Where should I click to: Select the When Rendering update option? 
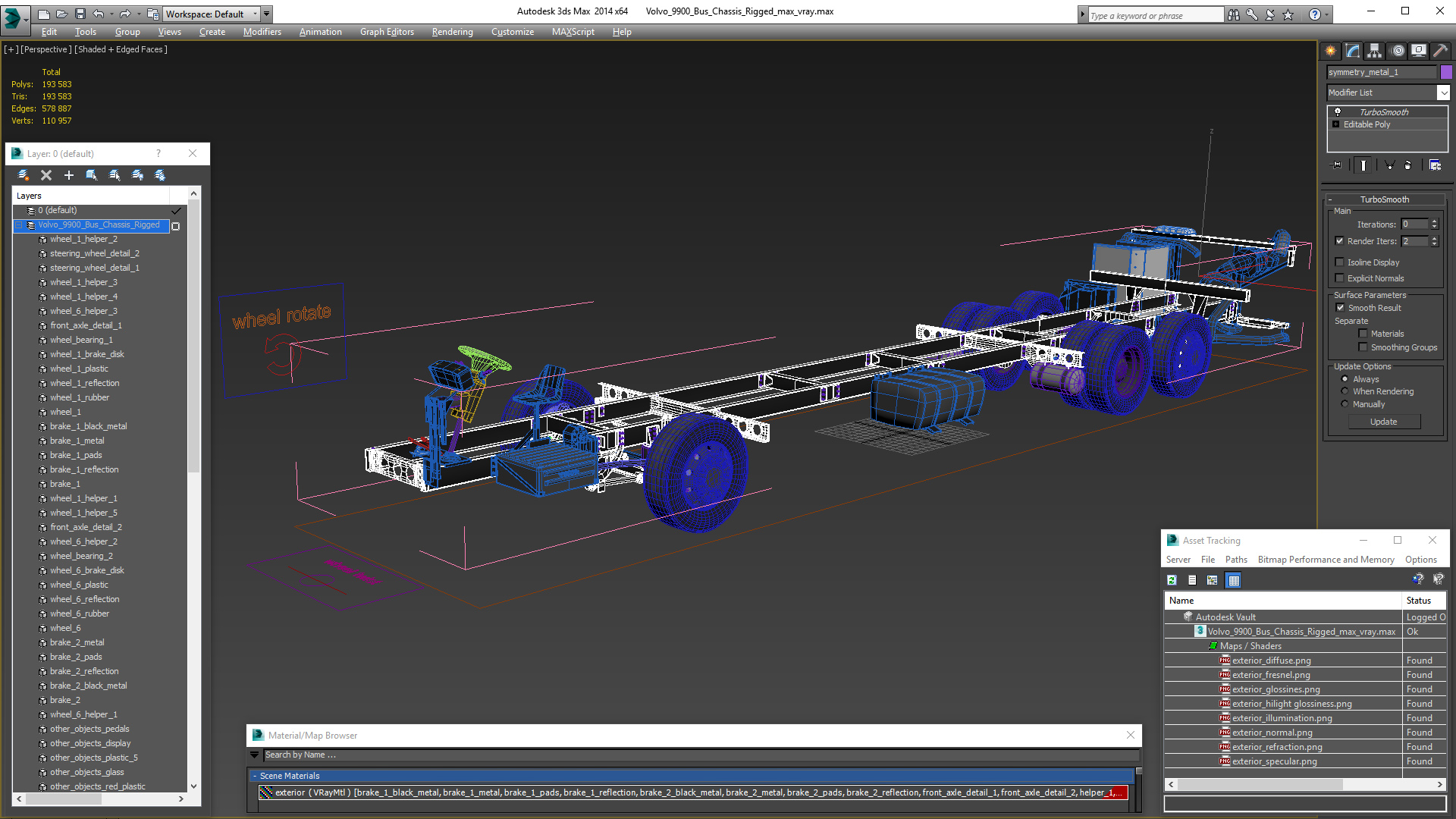coord(1345,391)
